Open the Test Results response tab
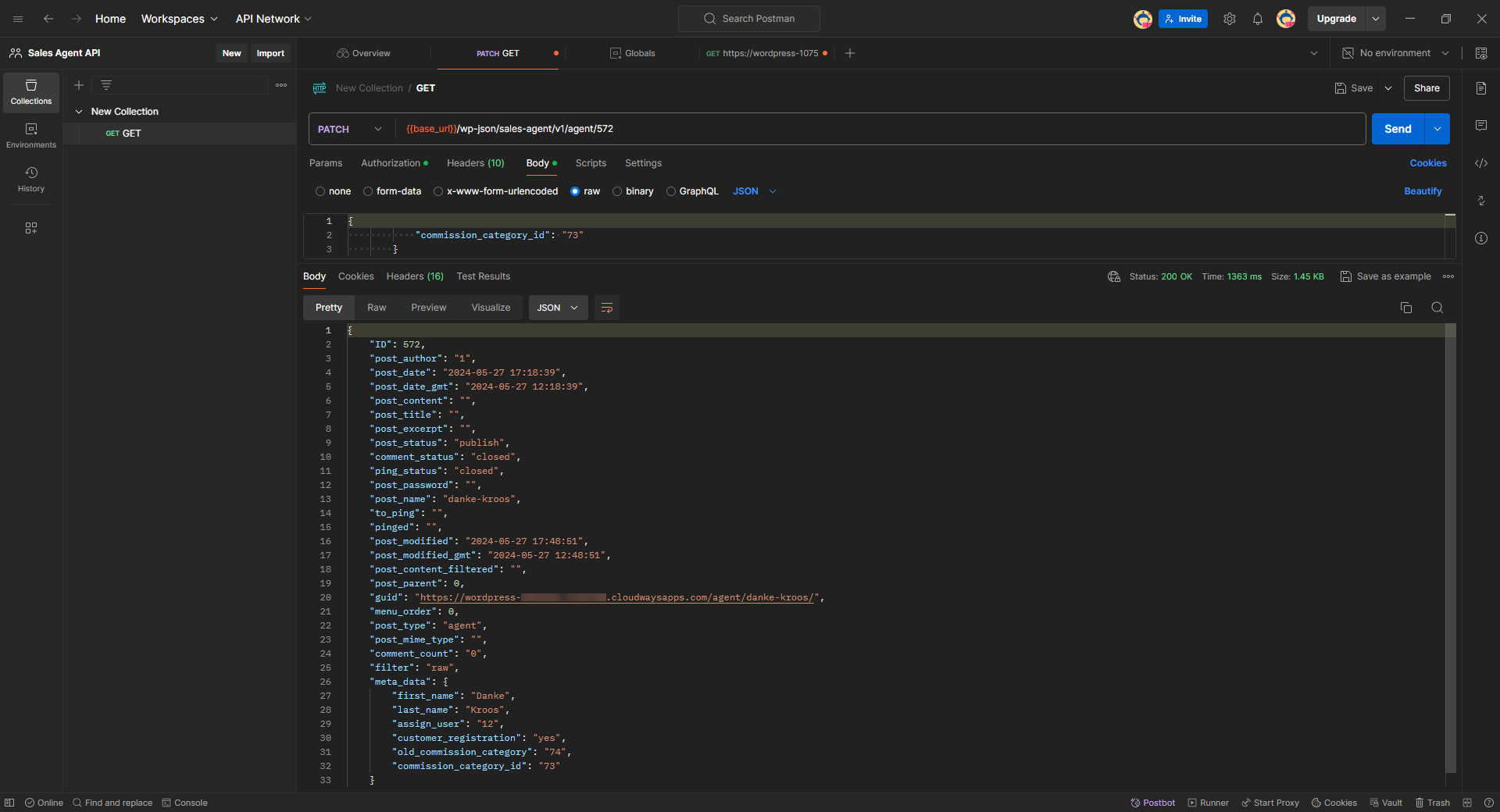The width and height of the screenshot is (1500, 812). click(x=484, y=276)
